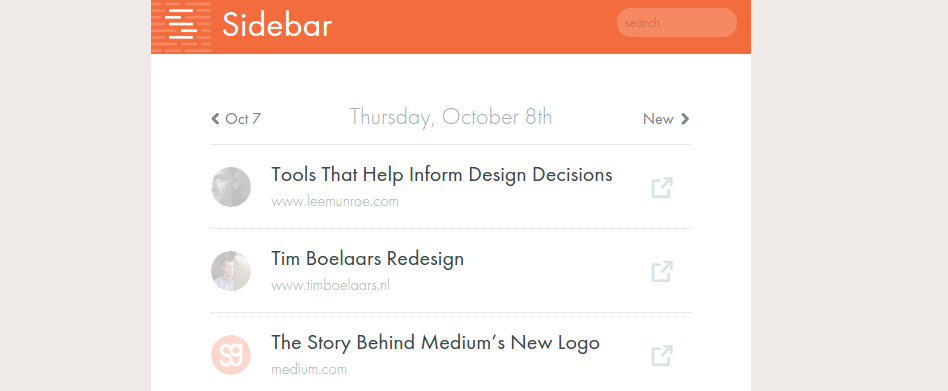Open the Tim Boelaars Redesign article
The image size is (948, 391).
coord(368,259)
